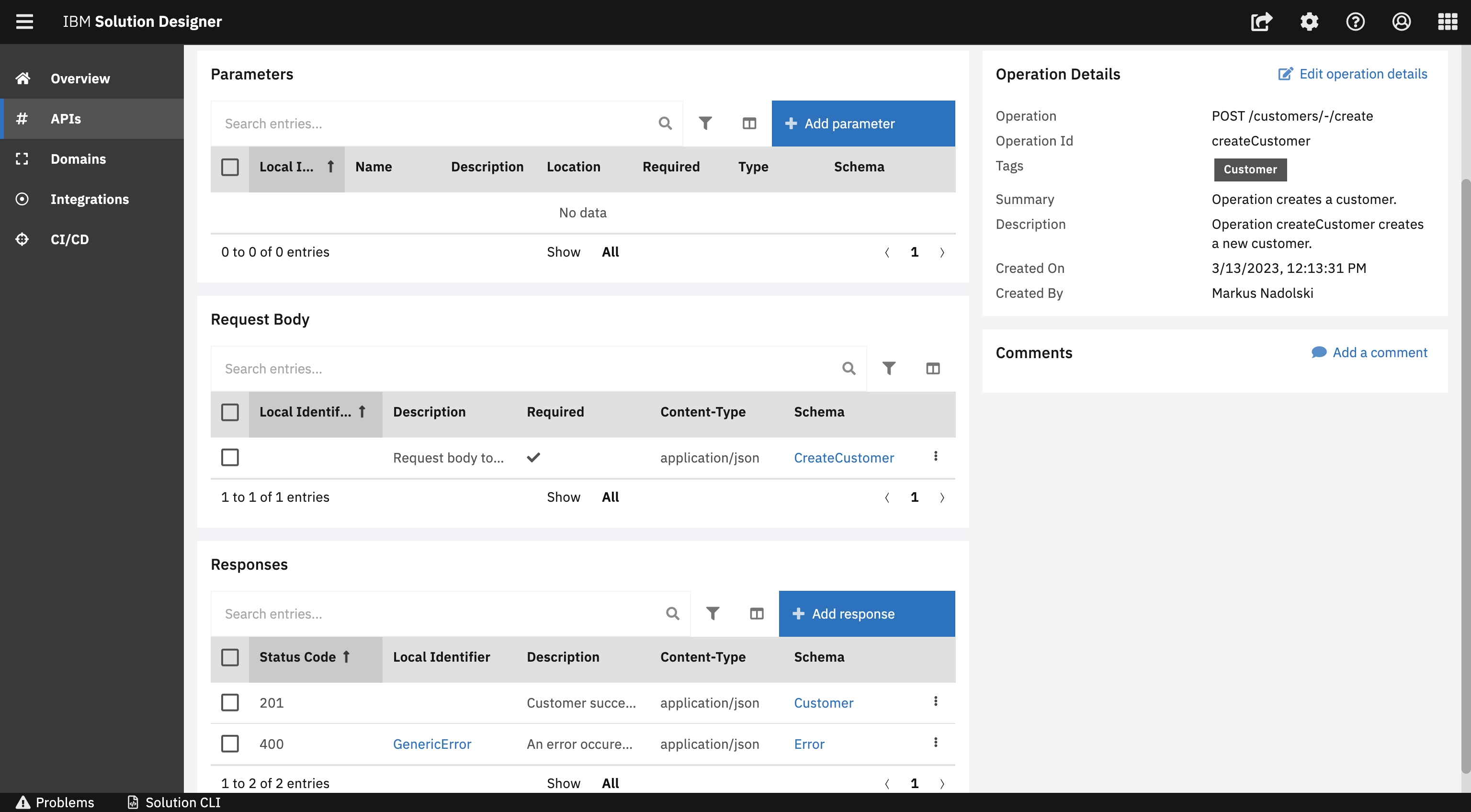Image resolution: width=1471 pixels, height=812 pixels.
Task: Open Request Body column chooser icon
Action: pos(932,368)
